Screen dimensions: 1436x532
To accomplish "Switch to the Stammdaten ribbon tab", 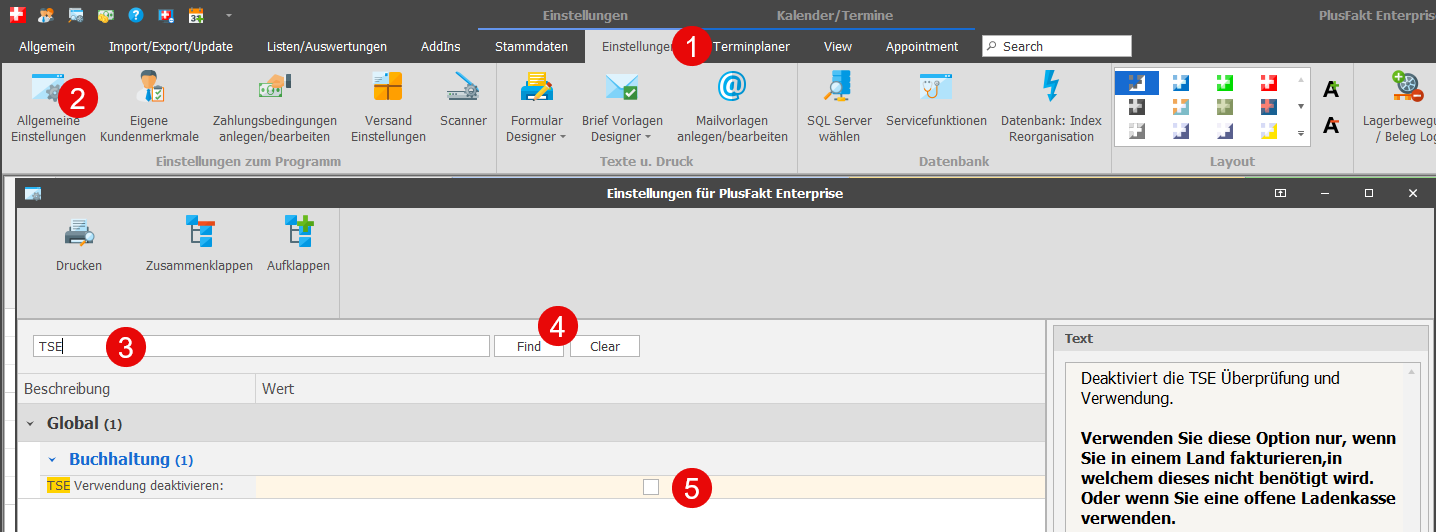I will tap(531, 47).
